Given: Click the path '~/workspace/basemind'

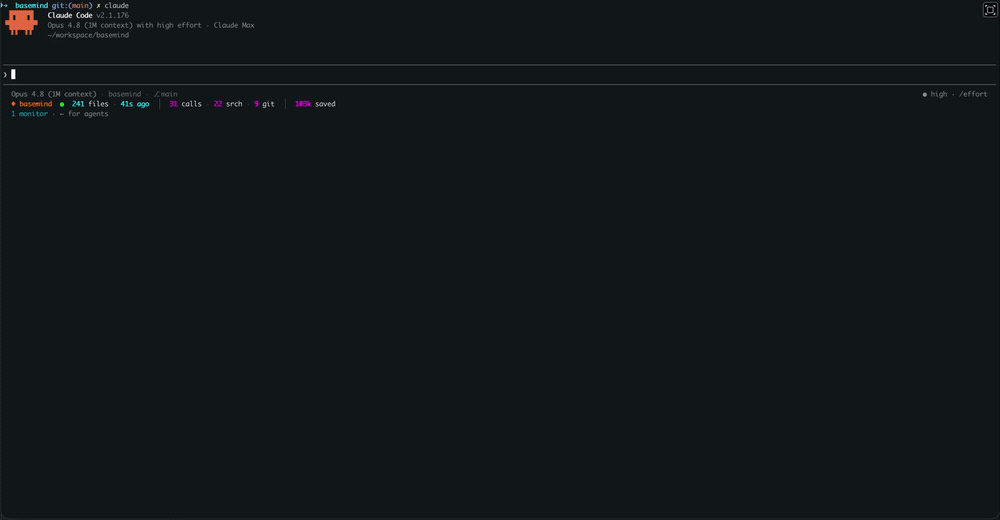Looking at the screenshot, I should (88, 36).
